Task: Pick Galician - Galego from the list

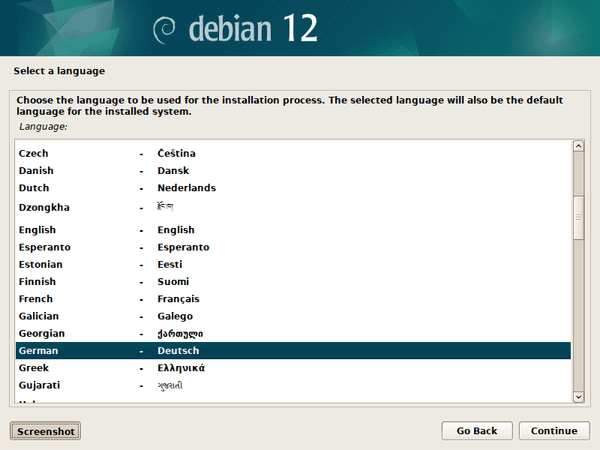Action: (39, 316)
